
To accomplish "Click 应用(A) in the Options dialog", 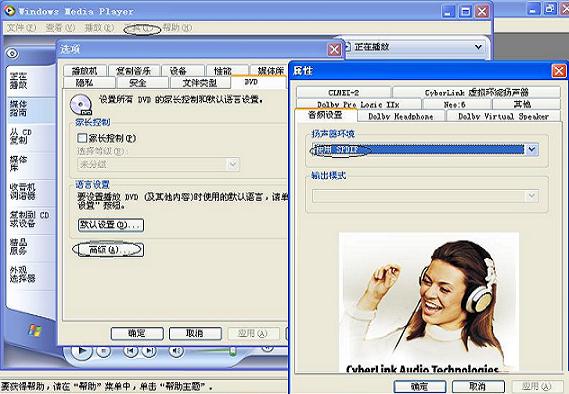I will tap(253, 333).
